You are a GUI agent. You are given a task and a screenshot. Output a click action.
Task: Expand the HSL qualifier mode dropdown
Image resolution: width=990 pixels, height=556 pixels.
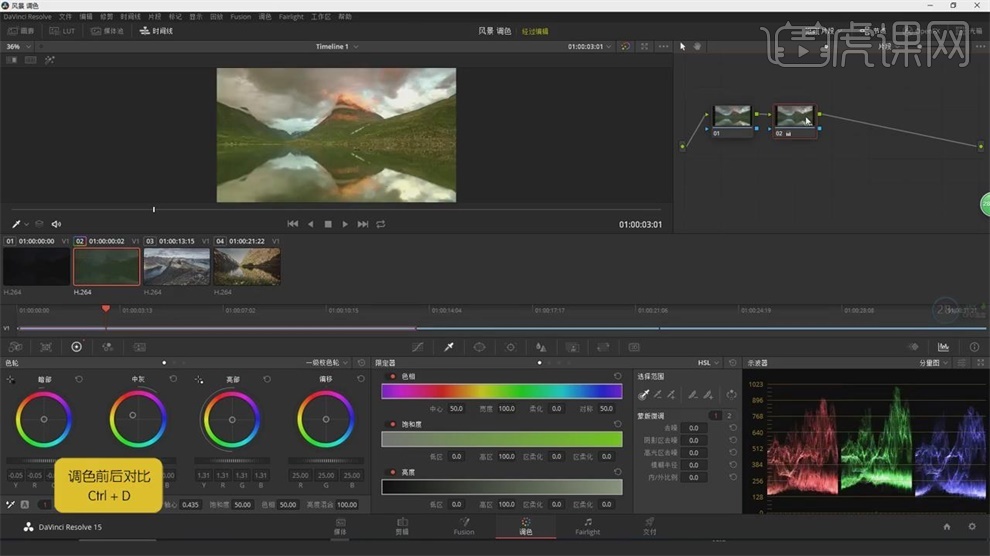tap(710, 363)
